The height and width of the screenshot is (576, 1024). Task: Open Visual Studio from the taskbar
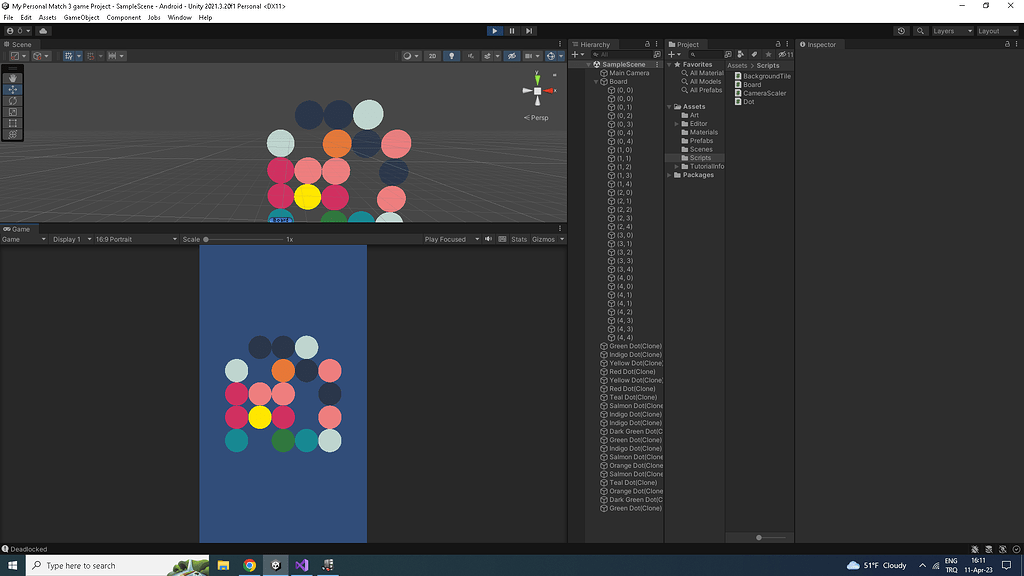tap(301, 565)
